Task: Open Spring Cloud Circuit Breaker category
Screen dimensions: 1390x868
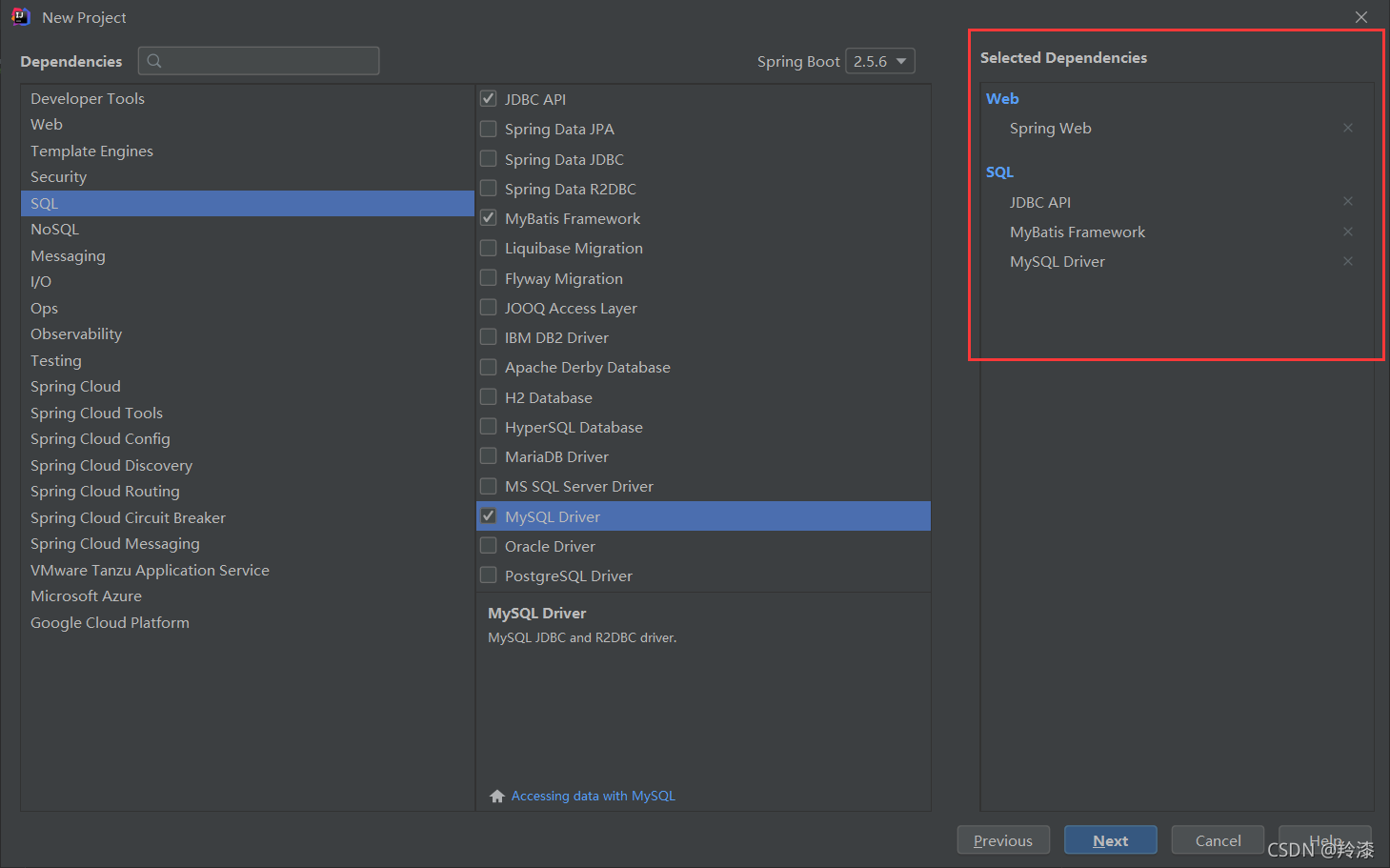Action: [x=248, y=517]
